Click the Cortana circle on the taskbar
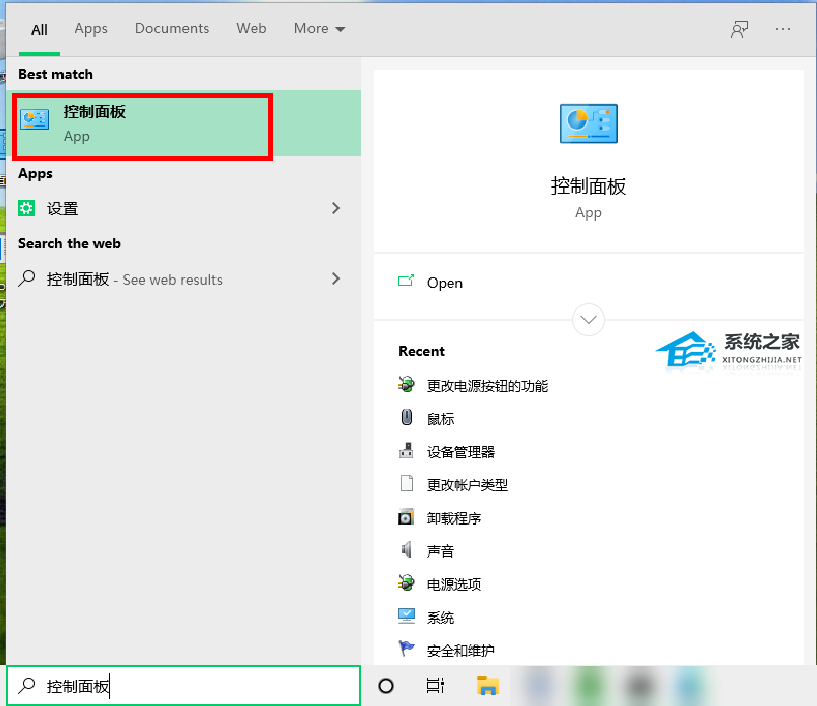Image resolution: width=817 pixels, height=706 pixels. pos(386,686)
